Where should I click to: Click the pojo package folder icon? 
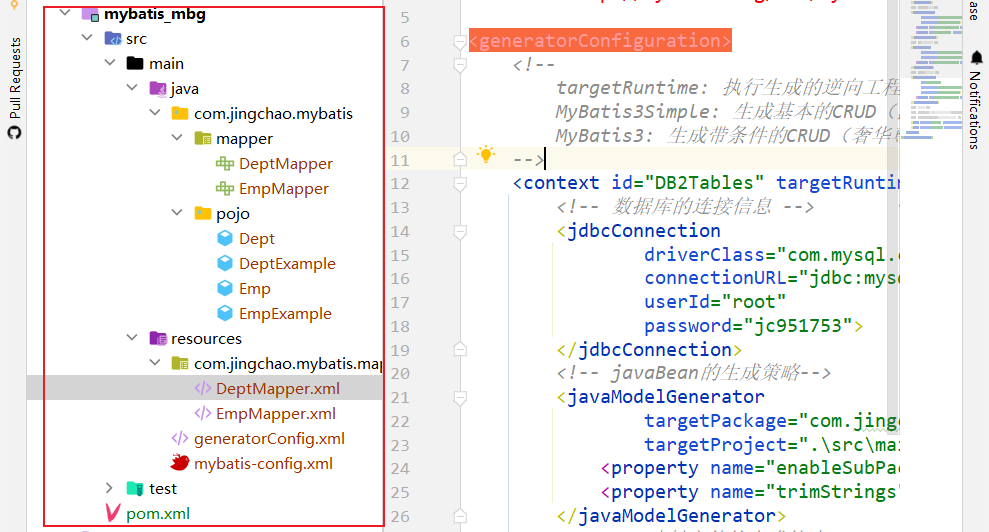(x=202, y=213)
